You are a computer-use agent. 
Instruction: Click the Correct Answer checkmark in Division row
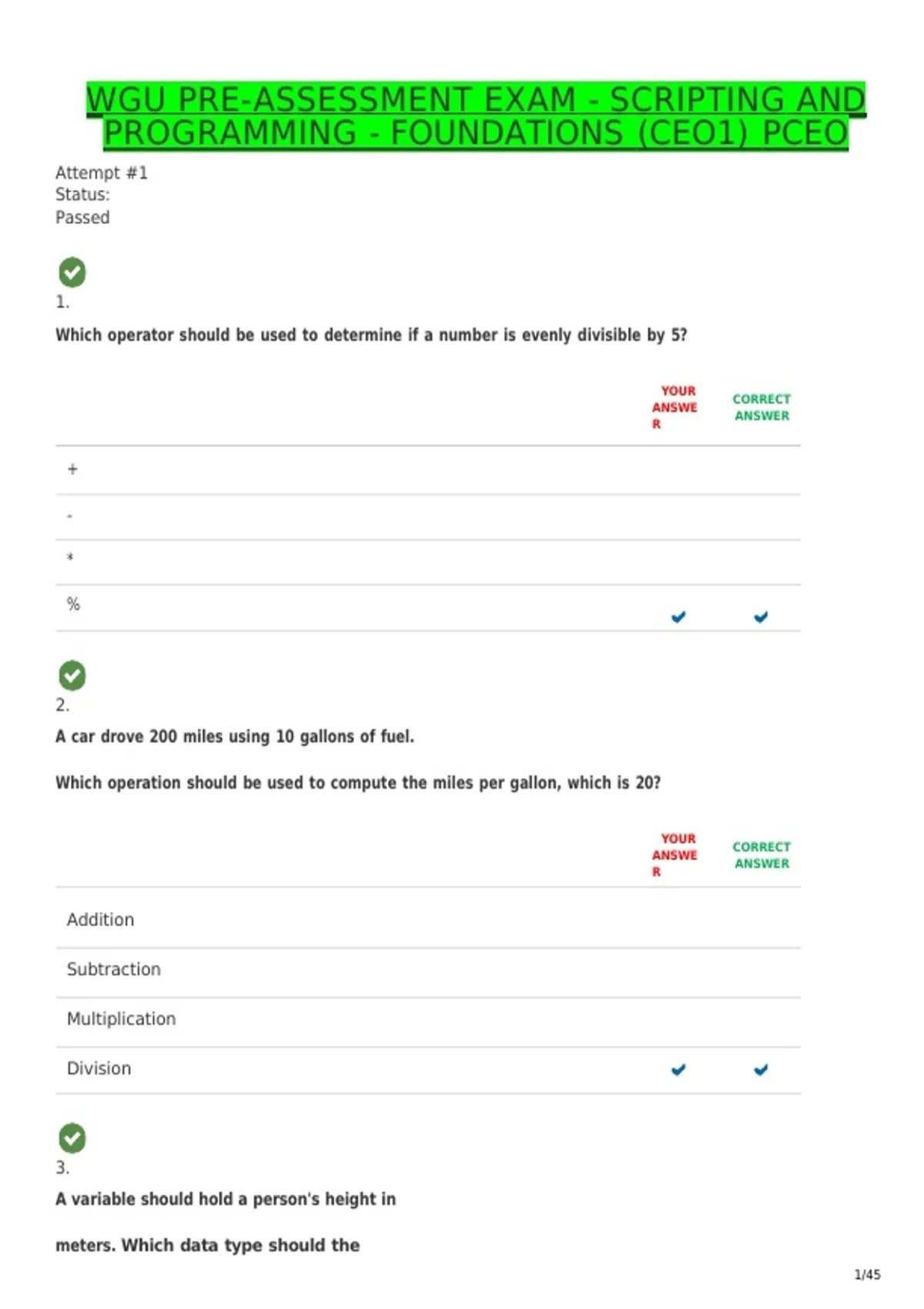761,1070
